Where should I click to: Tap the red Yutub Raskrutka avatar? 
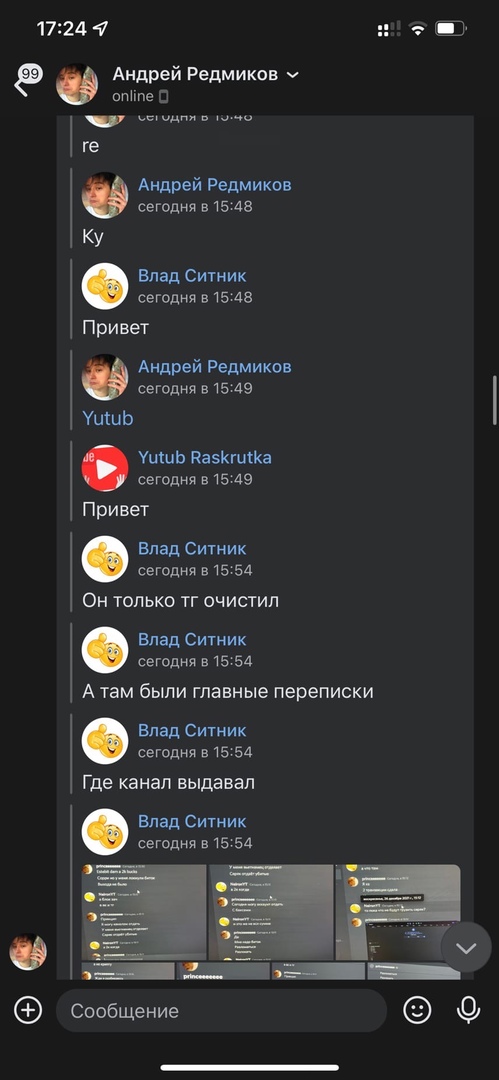click(x=105, y=468)
